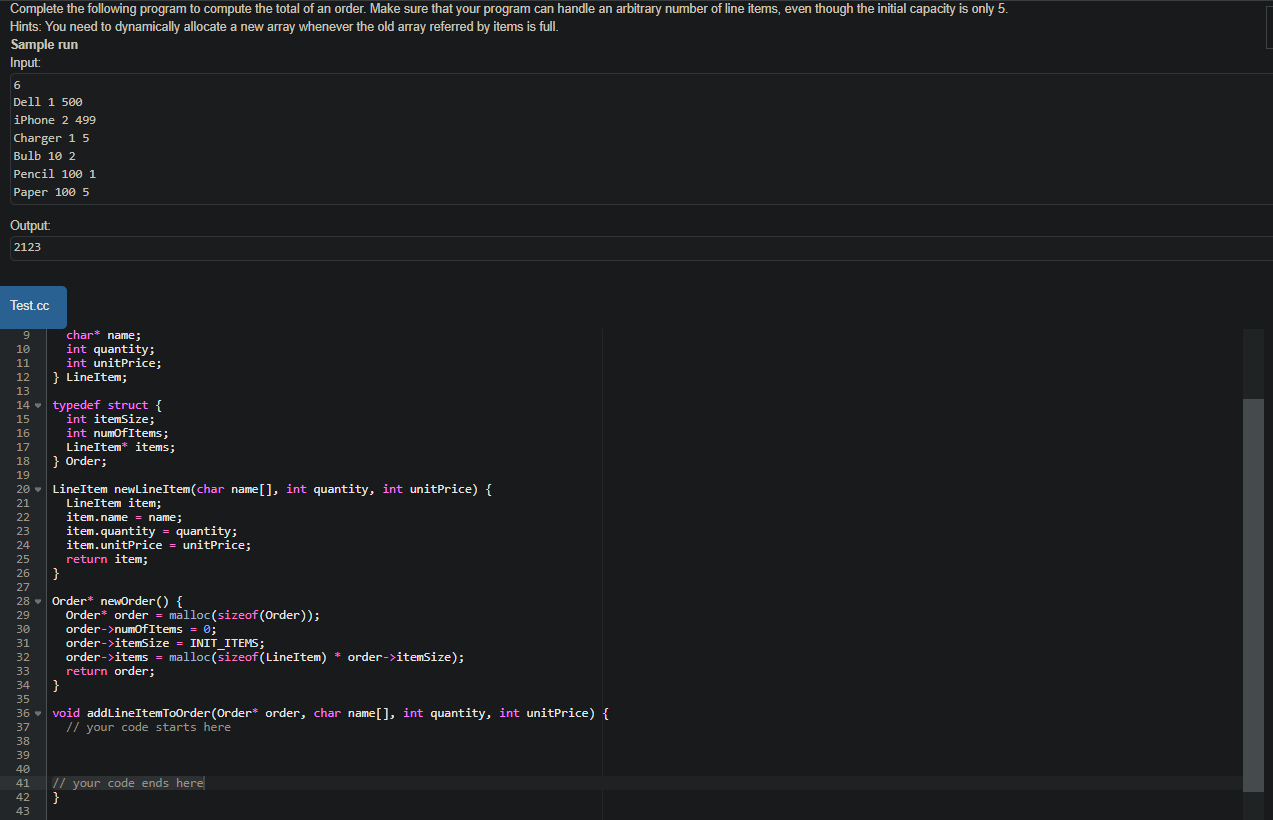This screenshot has width=1273, height=820.
Task: Click the sample output value 2123
Action: 27,246
